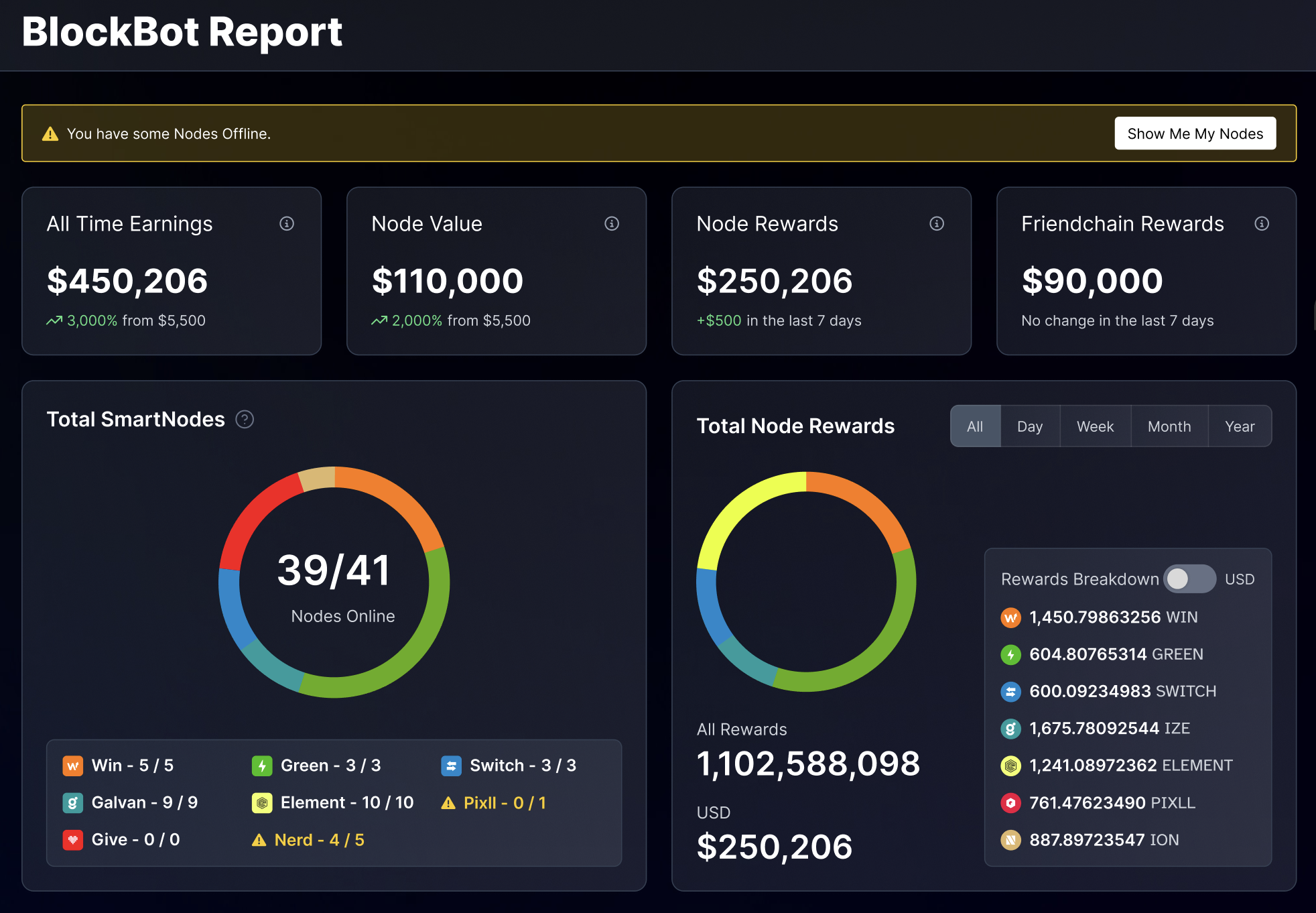Click the info icon on All Time Earnings
The width and height of the screenshot is (1316, 913).
point(287,224)
